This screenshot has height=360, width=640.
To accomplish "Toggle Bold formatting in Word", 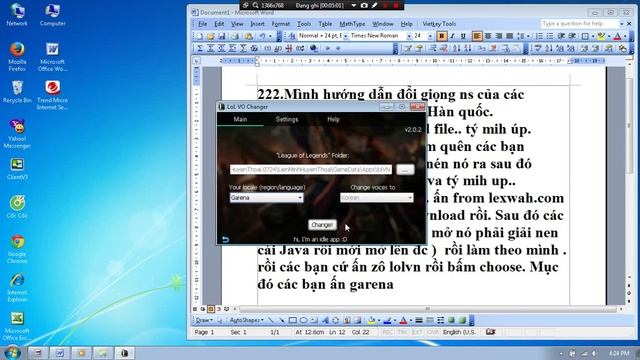I will (x=441, y=36).
